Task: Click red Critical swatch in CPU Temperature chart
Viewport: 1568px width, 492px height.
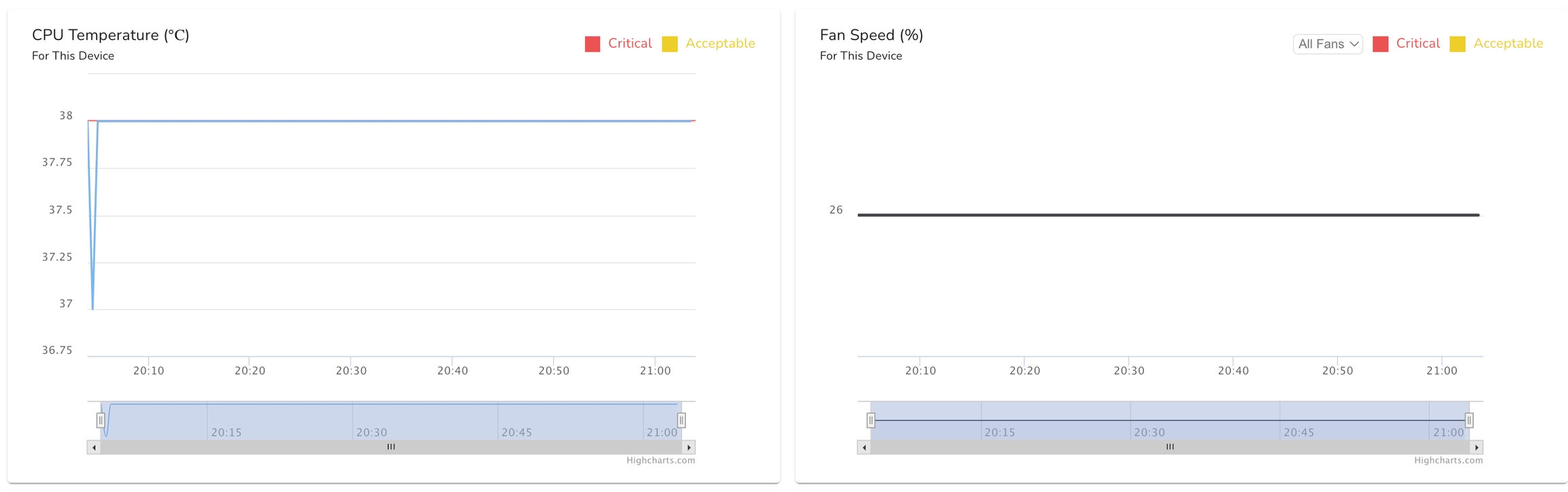Action: pos(593,44)
